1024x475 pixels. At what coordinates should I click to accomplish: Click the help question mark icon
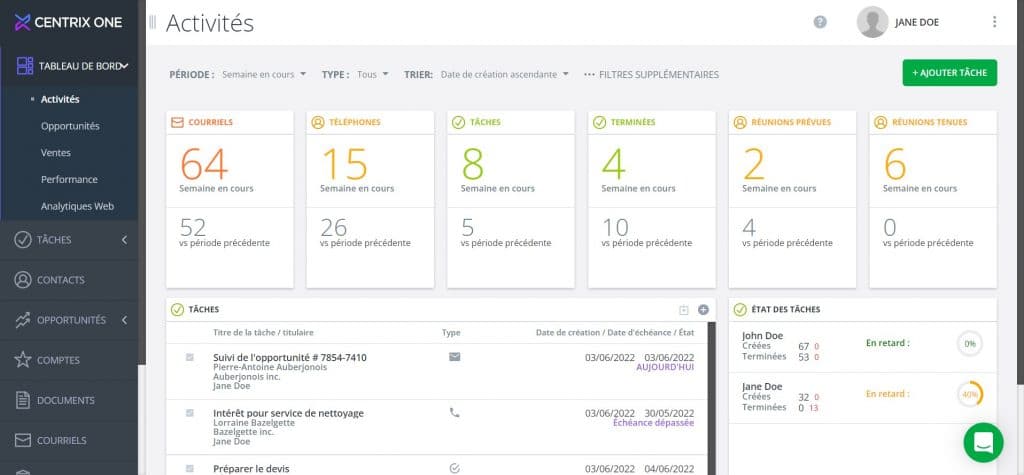pyautogui.click(x=820, y=22)
